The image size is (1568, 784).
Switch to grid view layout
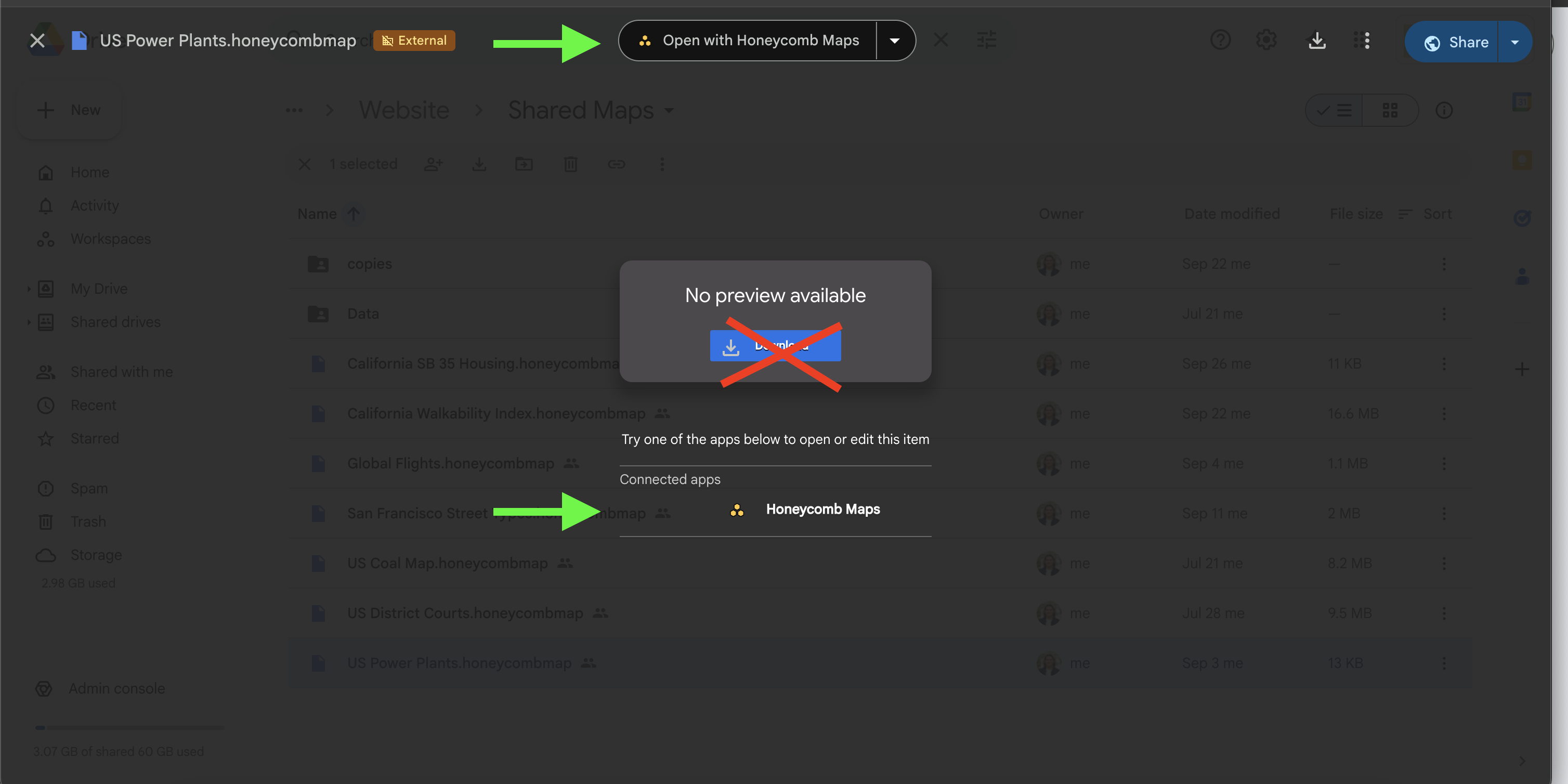pos(1391,110)
